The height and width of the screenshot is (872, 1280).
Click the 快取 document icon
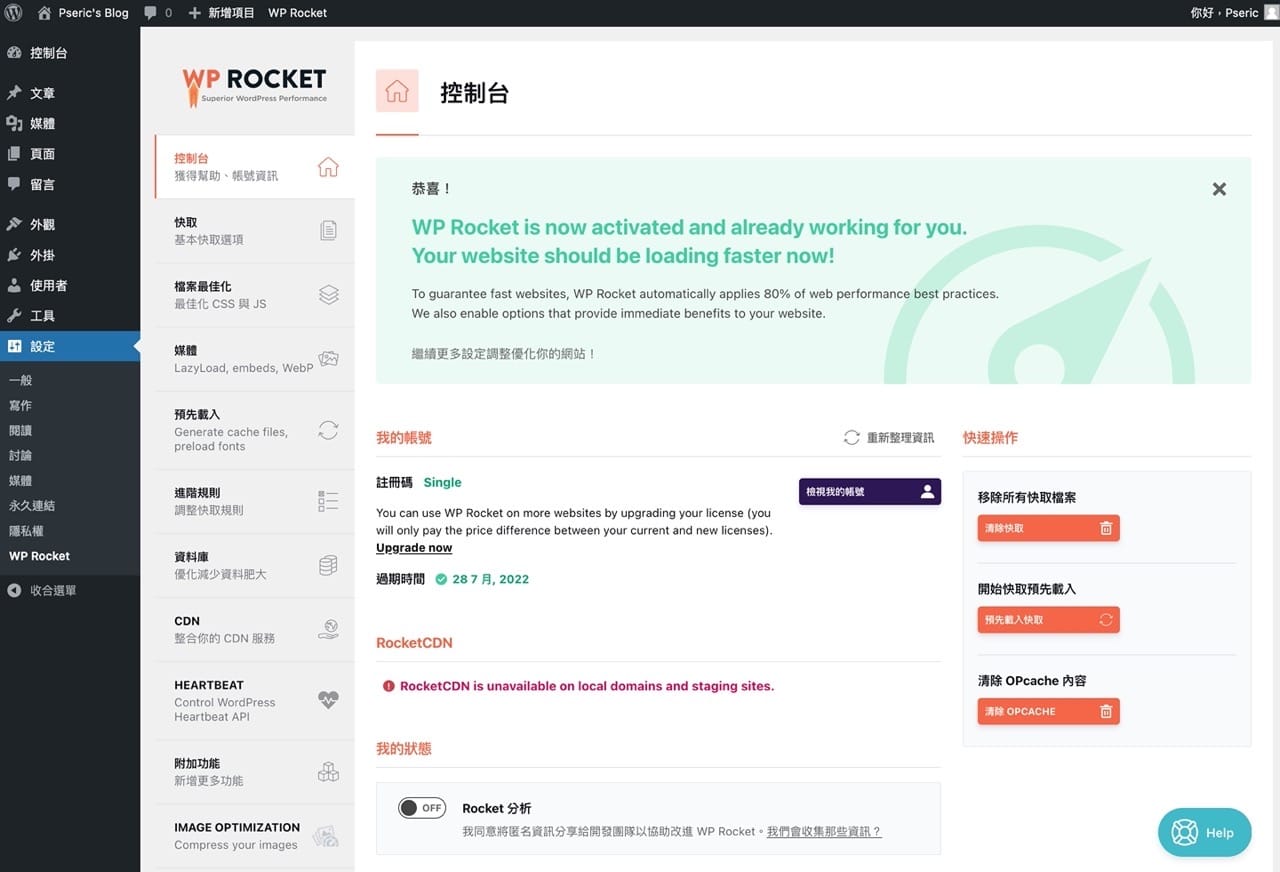(328, 231)
